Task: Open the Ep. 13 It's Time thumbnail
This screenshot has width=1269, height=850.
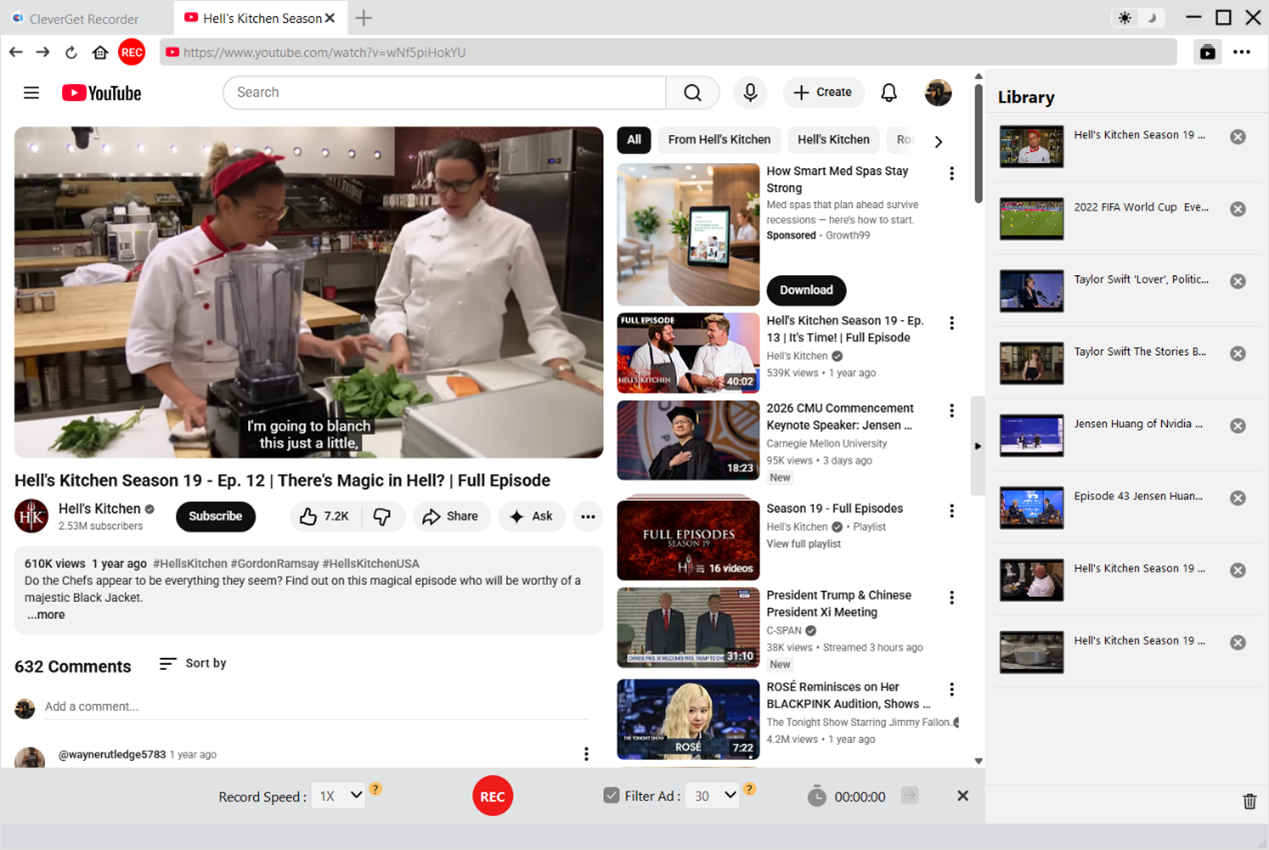Action: point(688,353)
